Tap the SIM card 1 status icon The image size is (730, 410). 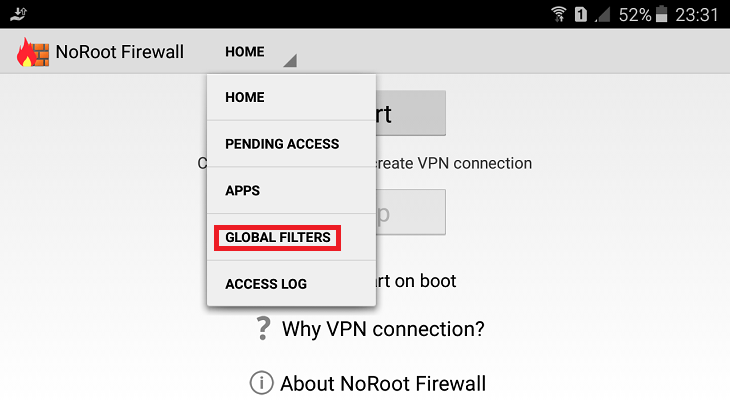click(581, 14)
